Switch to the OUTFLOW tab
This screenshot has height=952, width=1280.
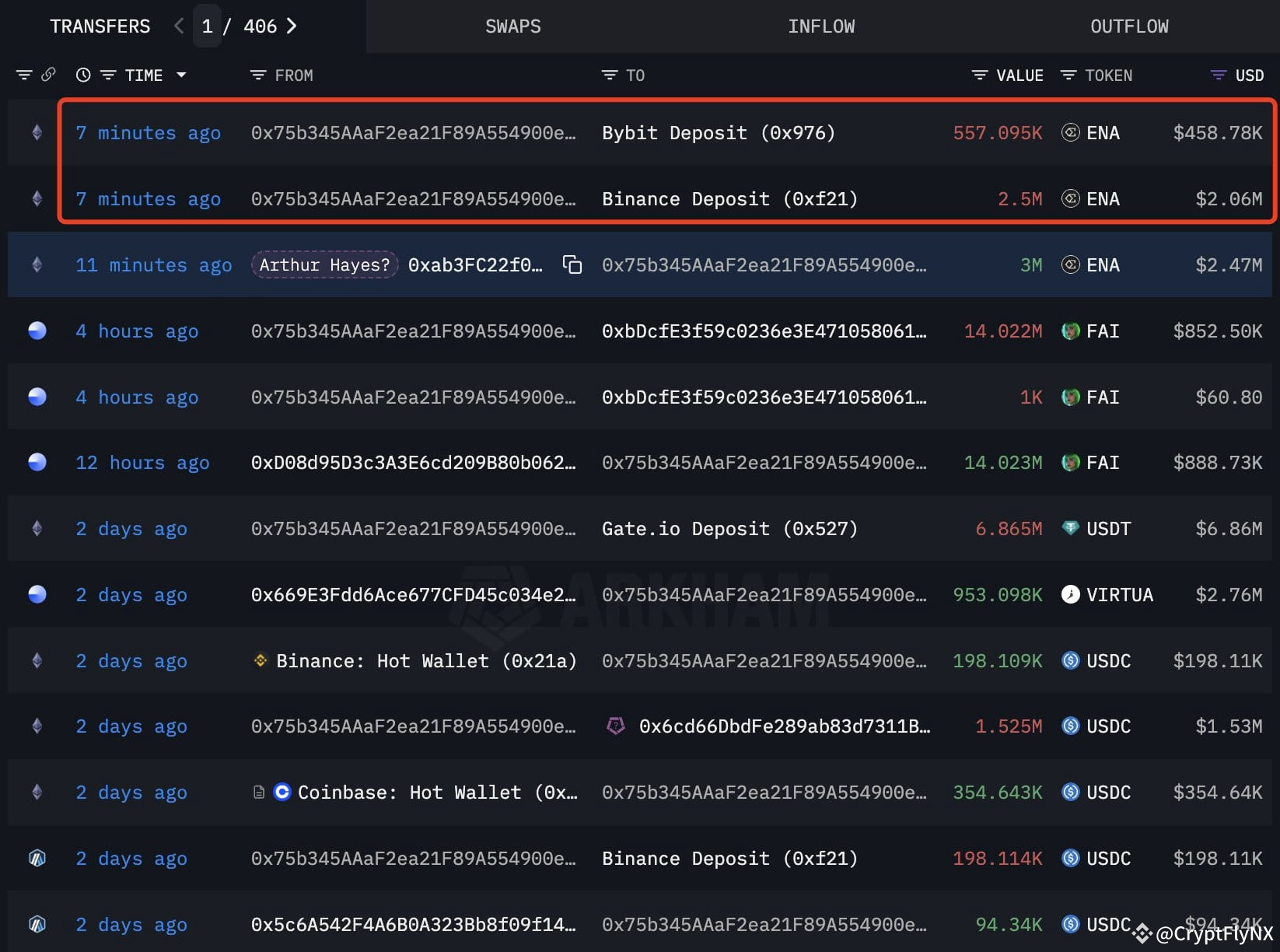pyautogui.click(x=1129, y=26)
